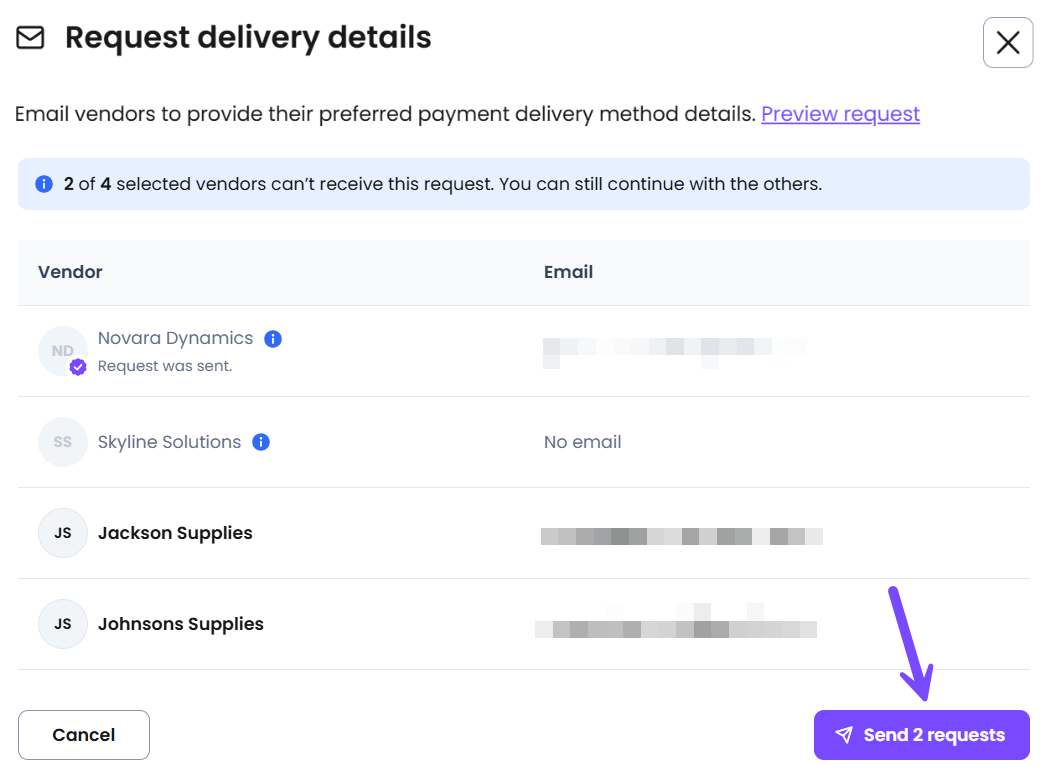Viewport: 1044px width, 780px height.
Task: Open the Preview request link
Action: click(x=840, y=114)
